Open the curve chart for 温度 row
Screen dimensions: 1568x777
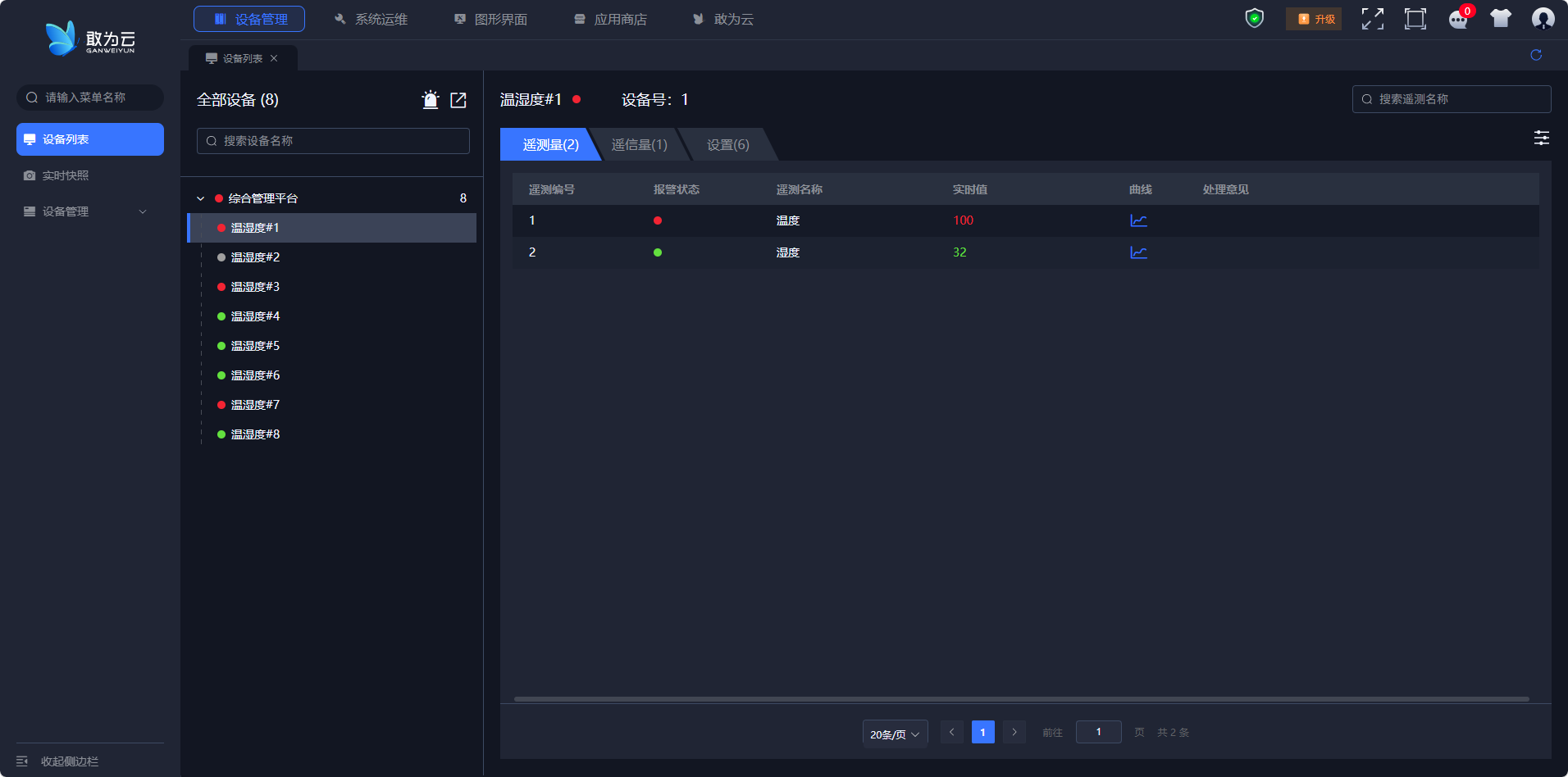point(1138,220)
